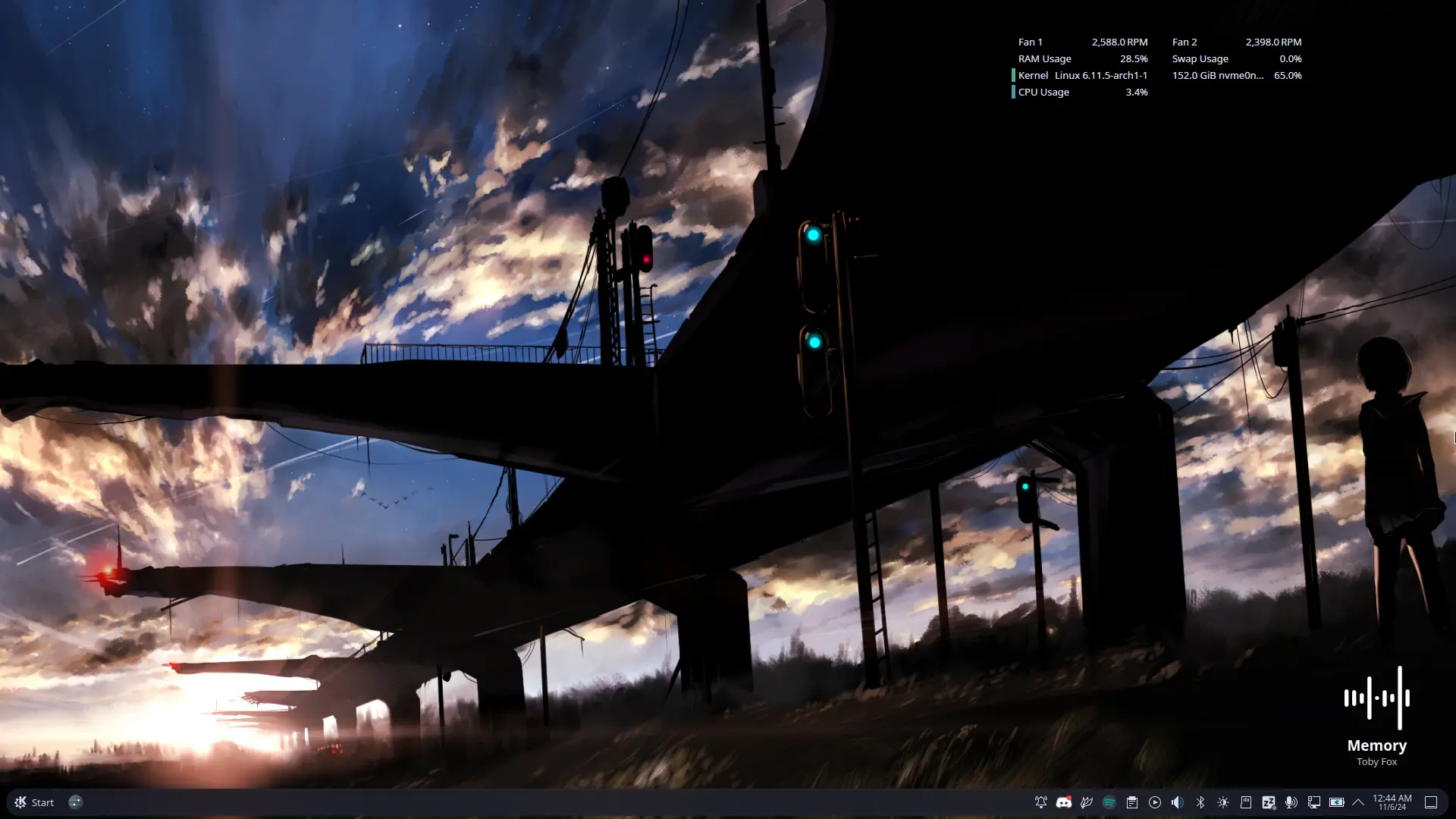Open the battery and power applet

click(1337, 802)
